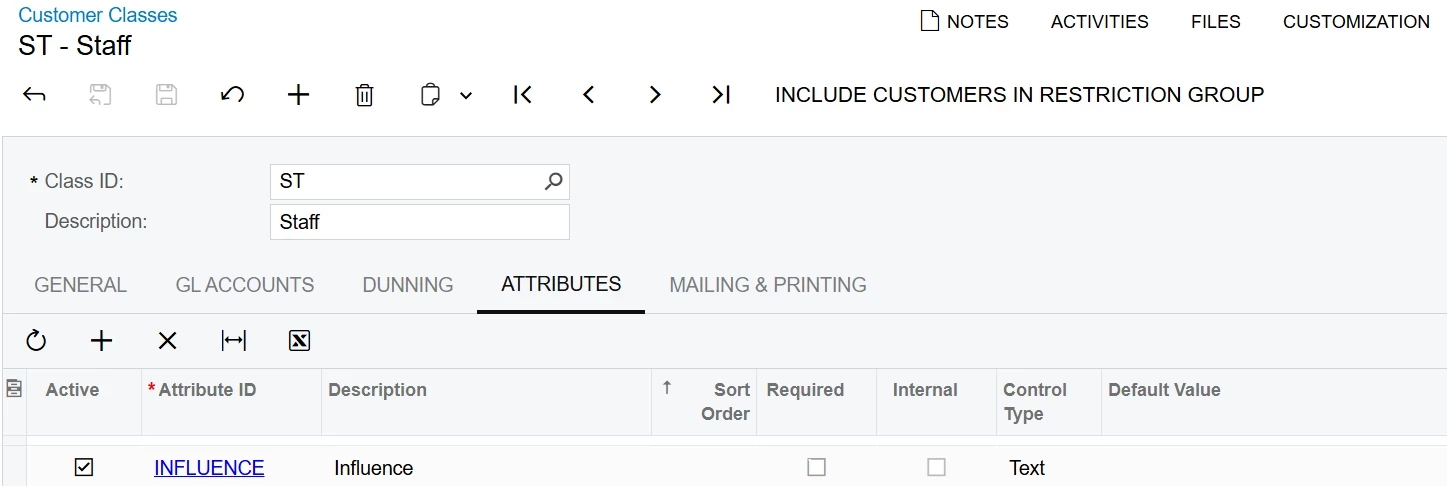Viewport: 1447px width, 486px height.
Task: Open the clipboard dropdown arrow
Action: 466,96
